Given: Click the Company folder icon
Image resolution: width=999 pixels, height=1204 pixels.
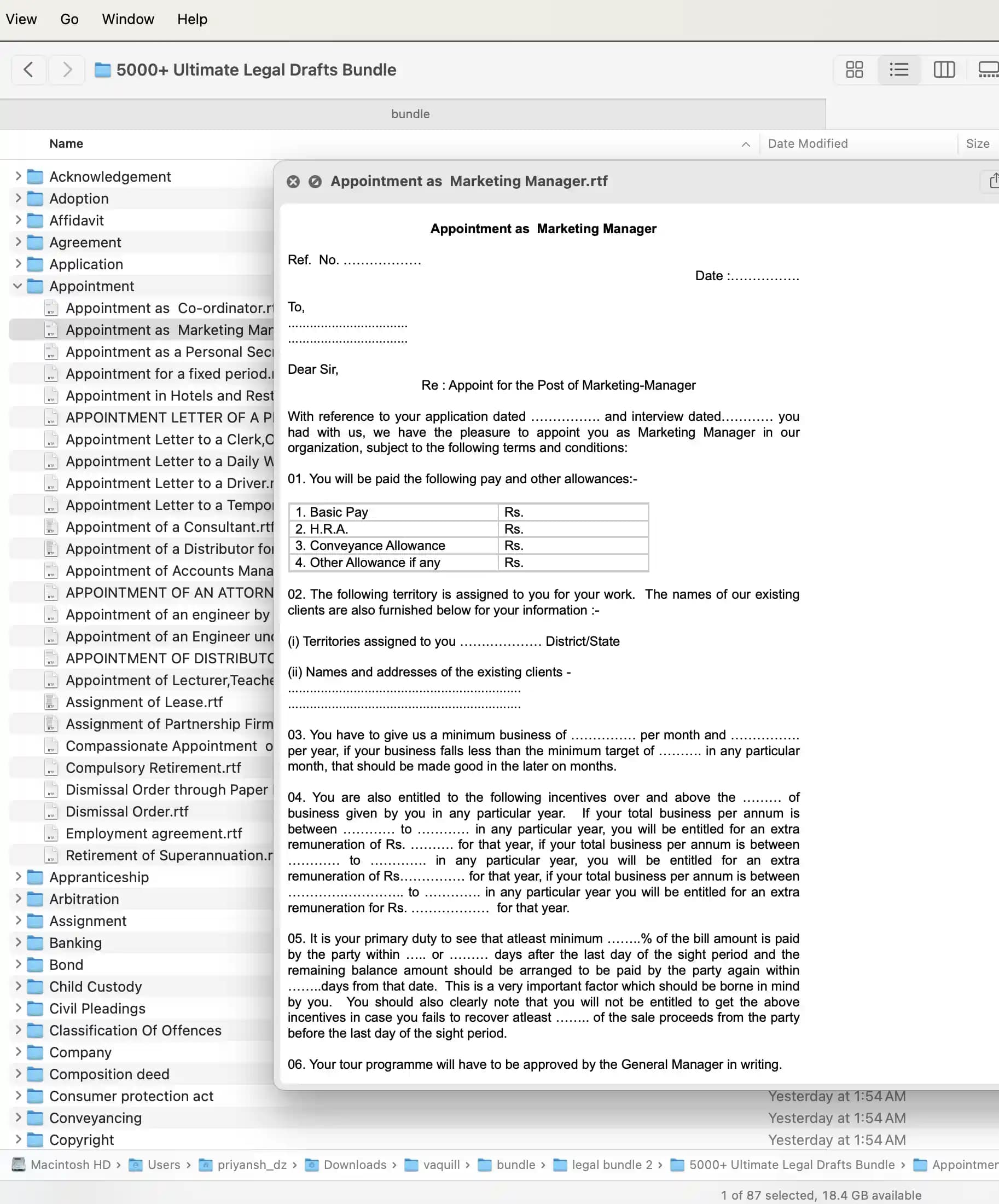Looking at the screenshot, I should click(x=35, y=1052).
